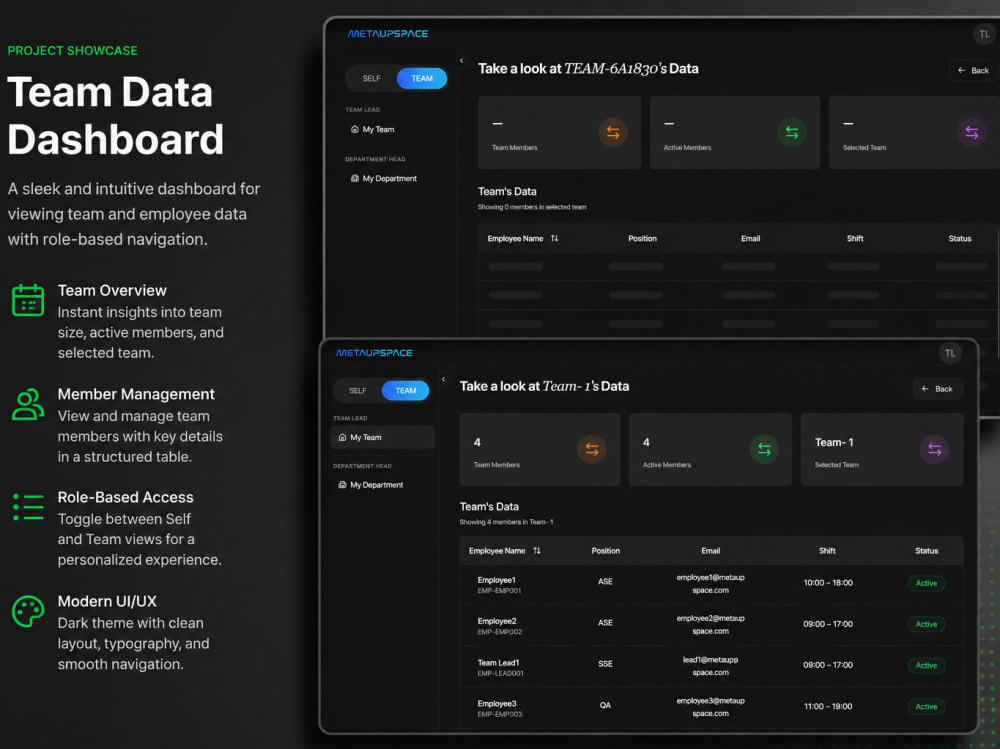Open My Team in front window sidebar
Viewport: 1000px width, 749px height.
(x=383, y=437)
